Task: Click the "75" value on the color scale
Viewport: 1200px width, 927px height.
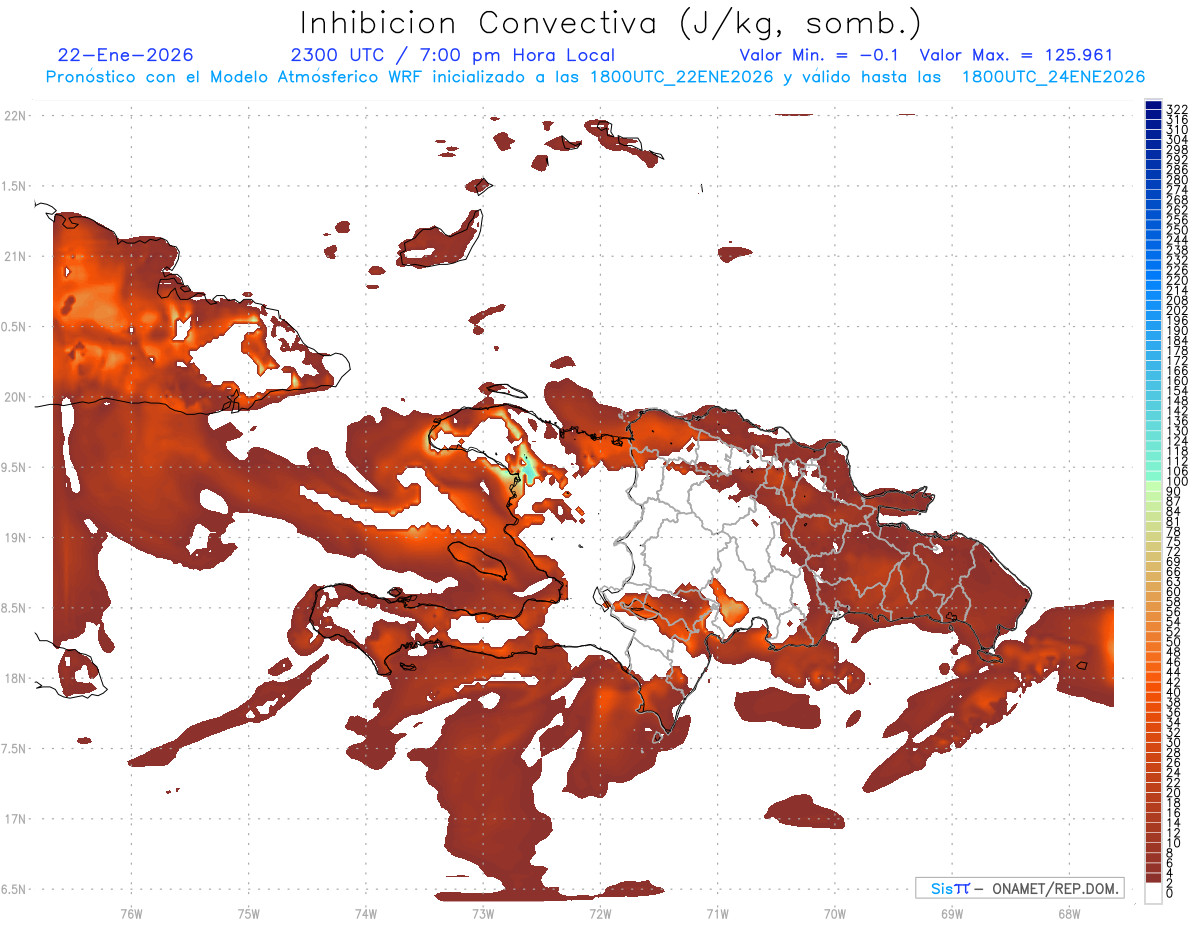Action: 1173,541
